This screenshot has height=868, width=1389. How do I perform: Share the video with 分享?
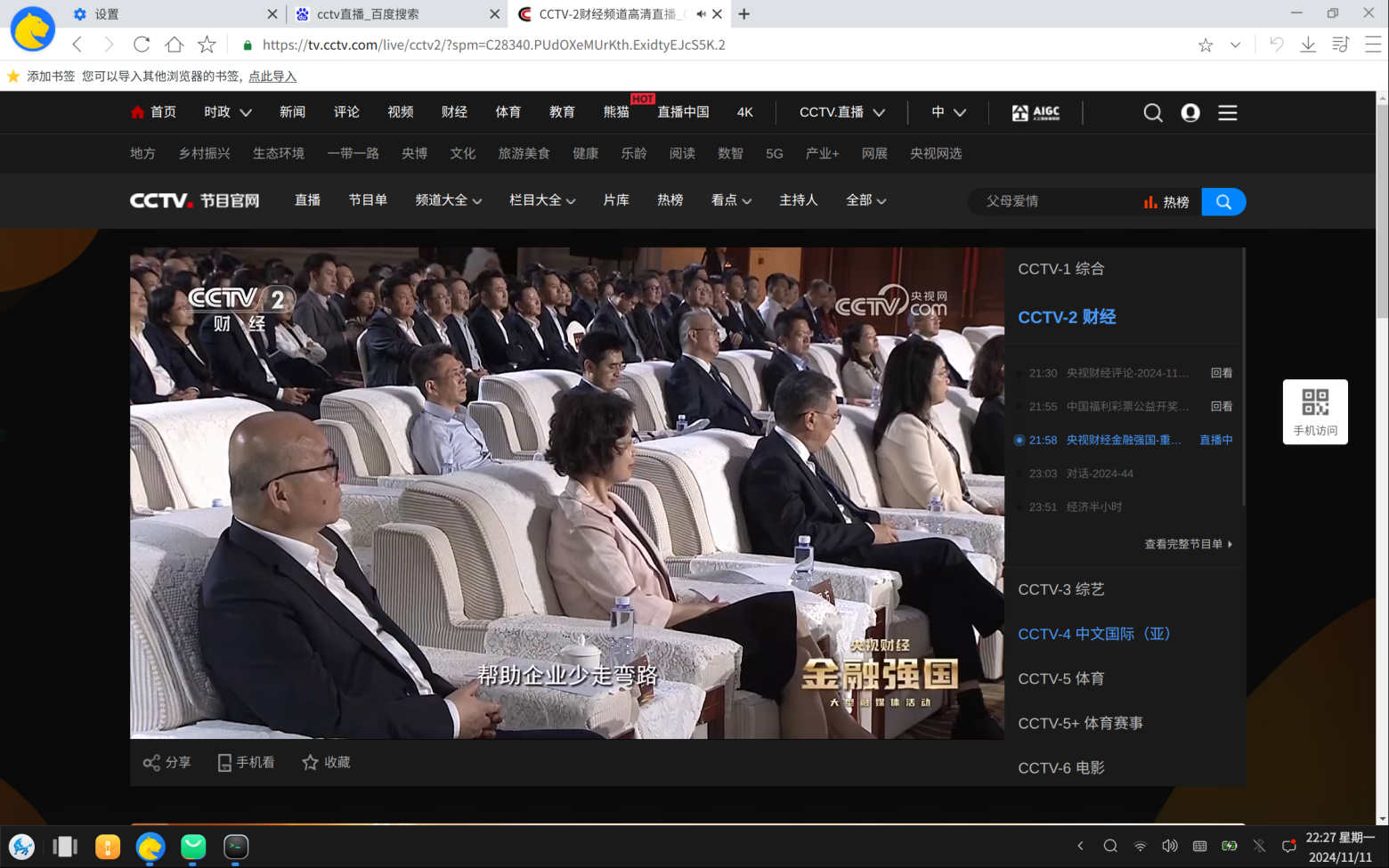point(167,762)
